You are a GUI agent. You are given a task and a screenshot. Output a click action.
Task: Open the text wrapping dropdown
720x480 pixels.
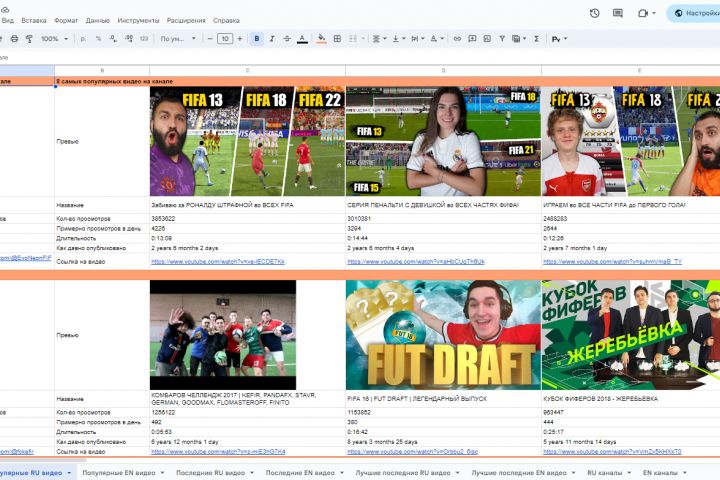click(417, 39)
